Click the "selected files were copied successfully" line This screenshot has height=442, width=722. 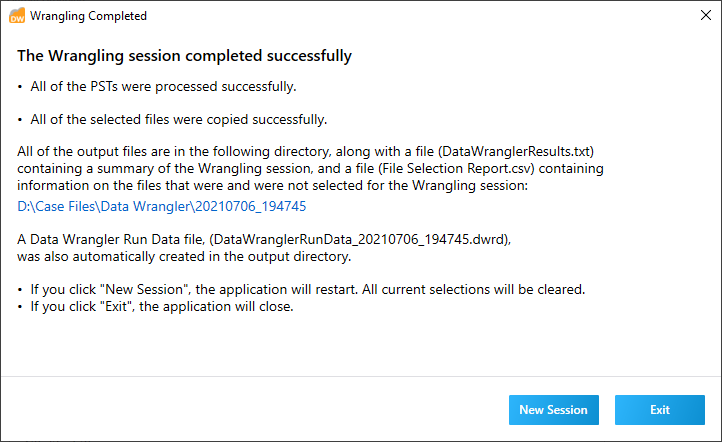pyautogui.click(x=179, y=120)
